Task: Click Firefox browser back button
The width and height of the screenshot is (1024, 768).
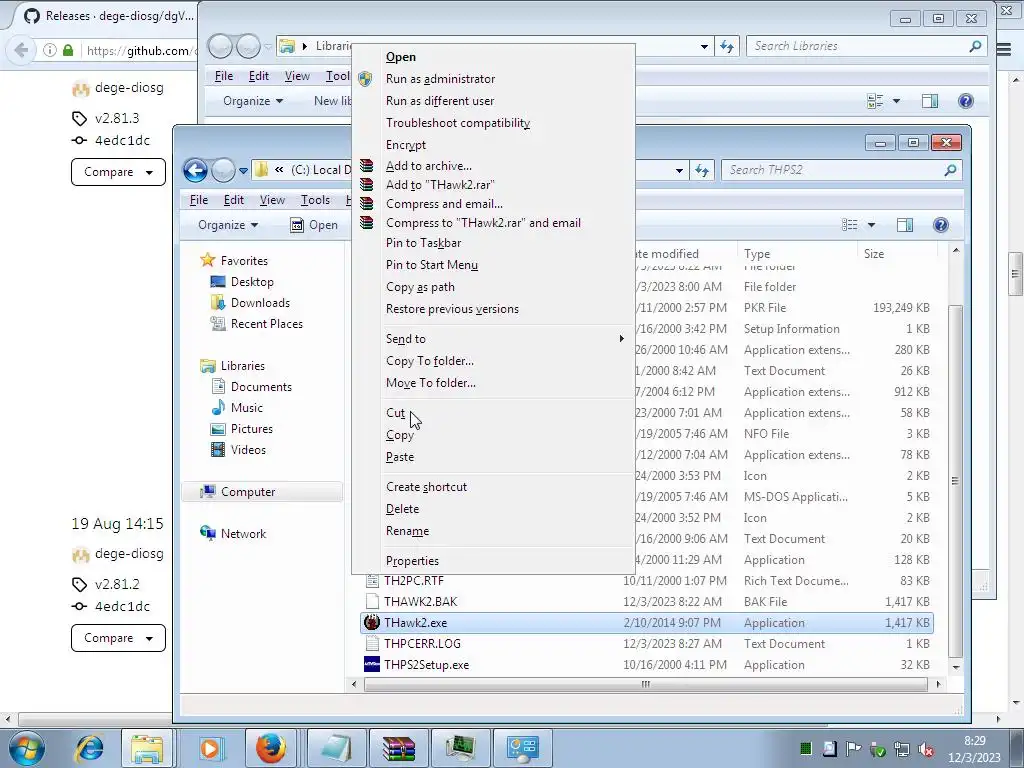Action: click(20, 50)
